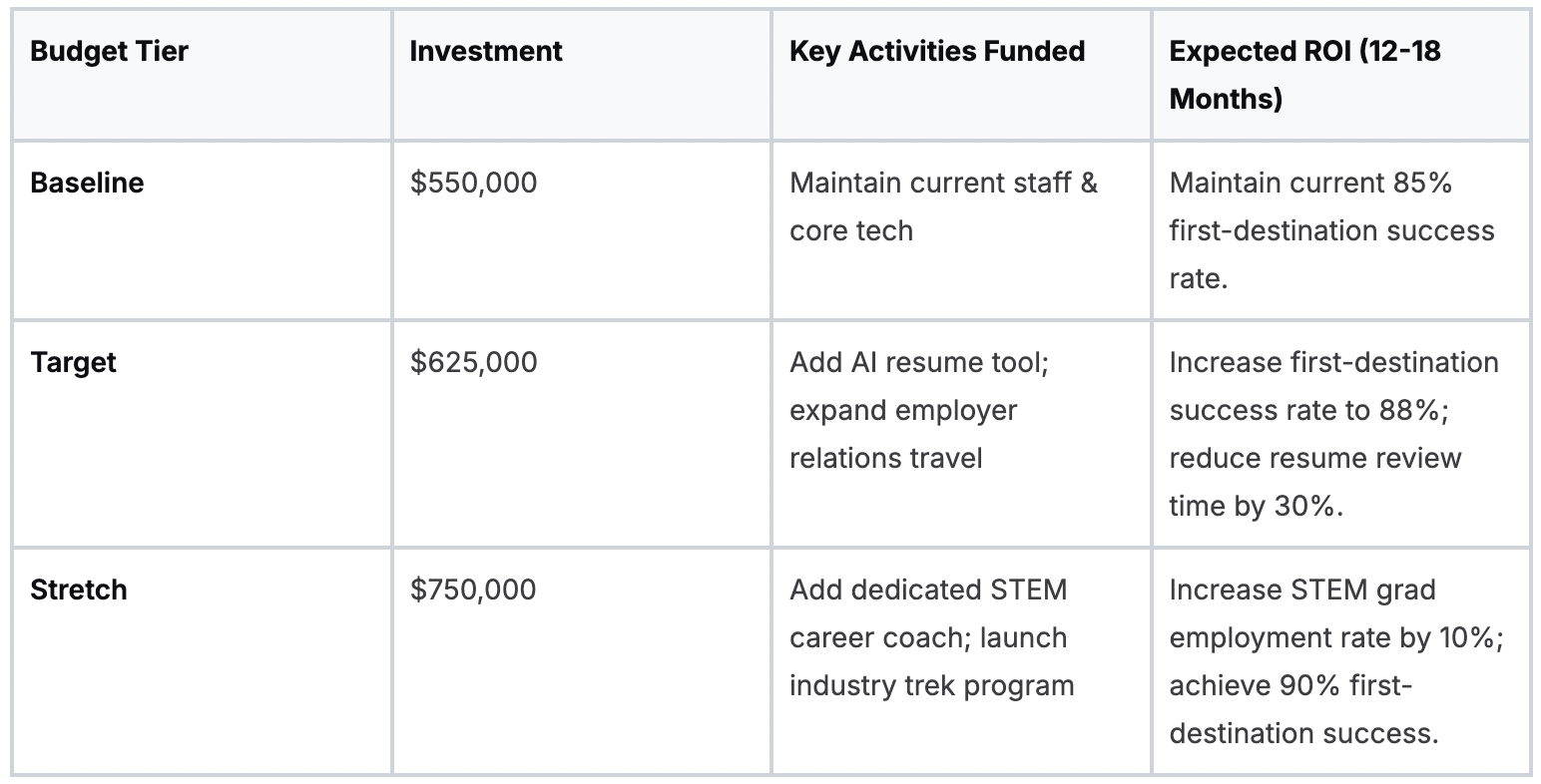1541x784 pixels.
Task: Click 'Maintain current staff & core tech' cell
Action: (943, 206)
